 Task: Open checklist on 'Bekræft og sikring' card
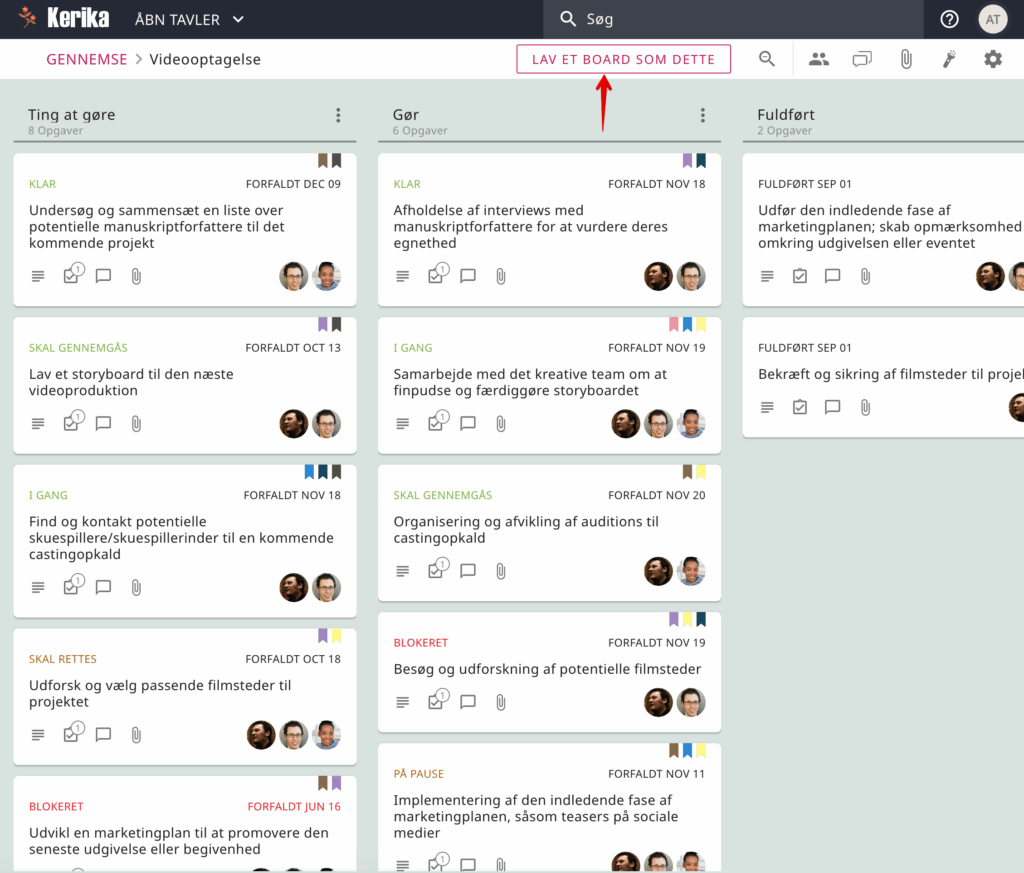[800, 407]
